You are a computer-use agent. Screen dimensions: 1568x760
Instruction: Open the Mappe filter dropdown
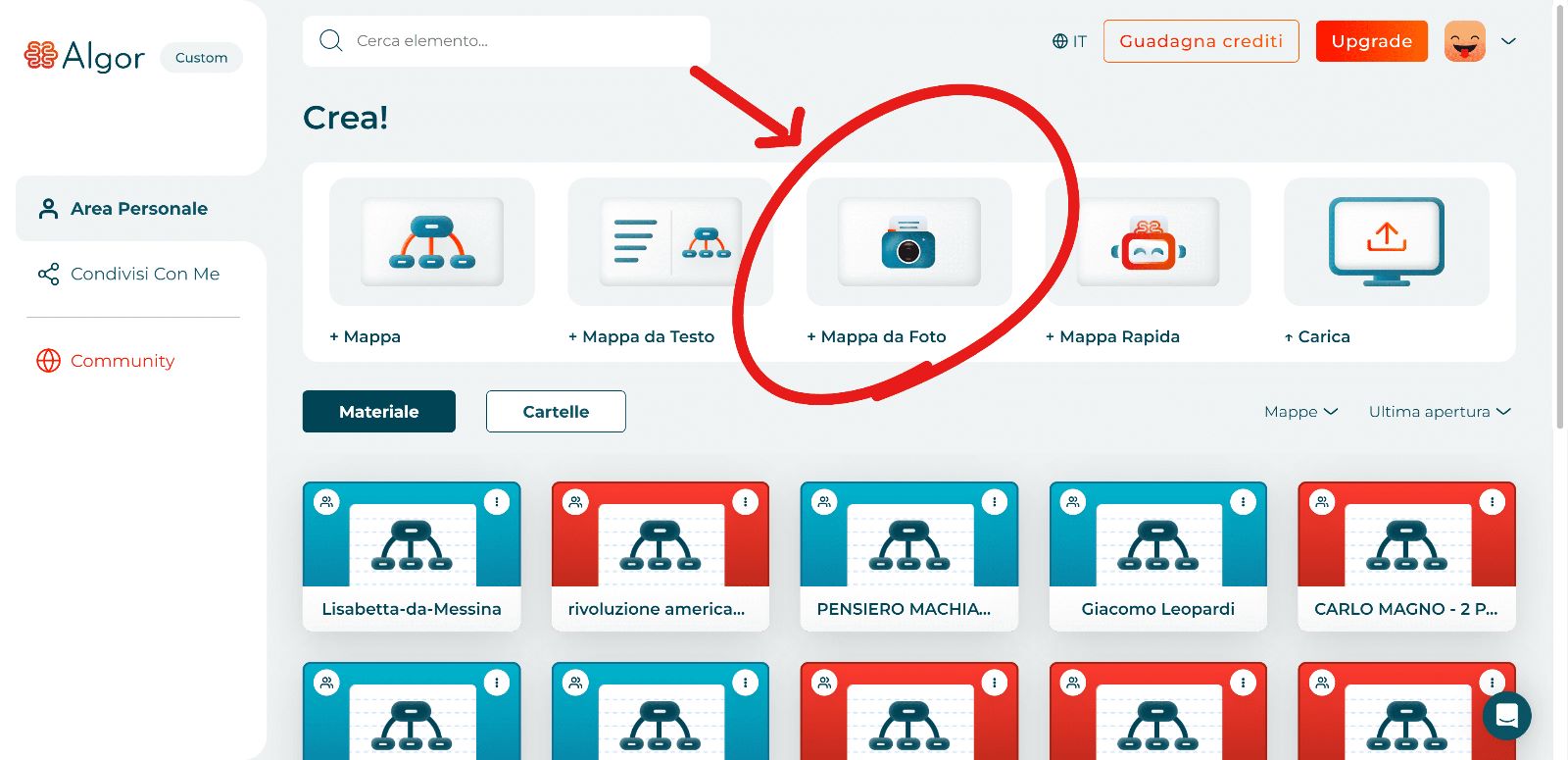[x=1300, y=412]
